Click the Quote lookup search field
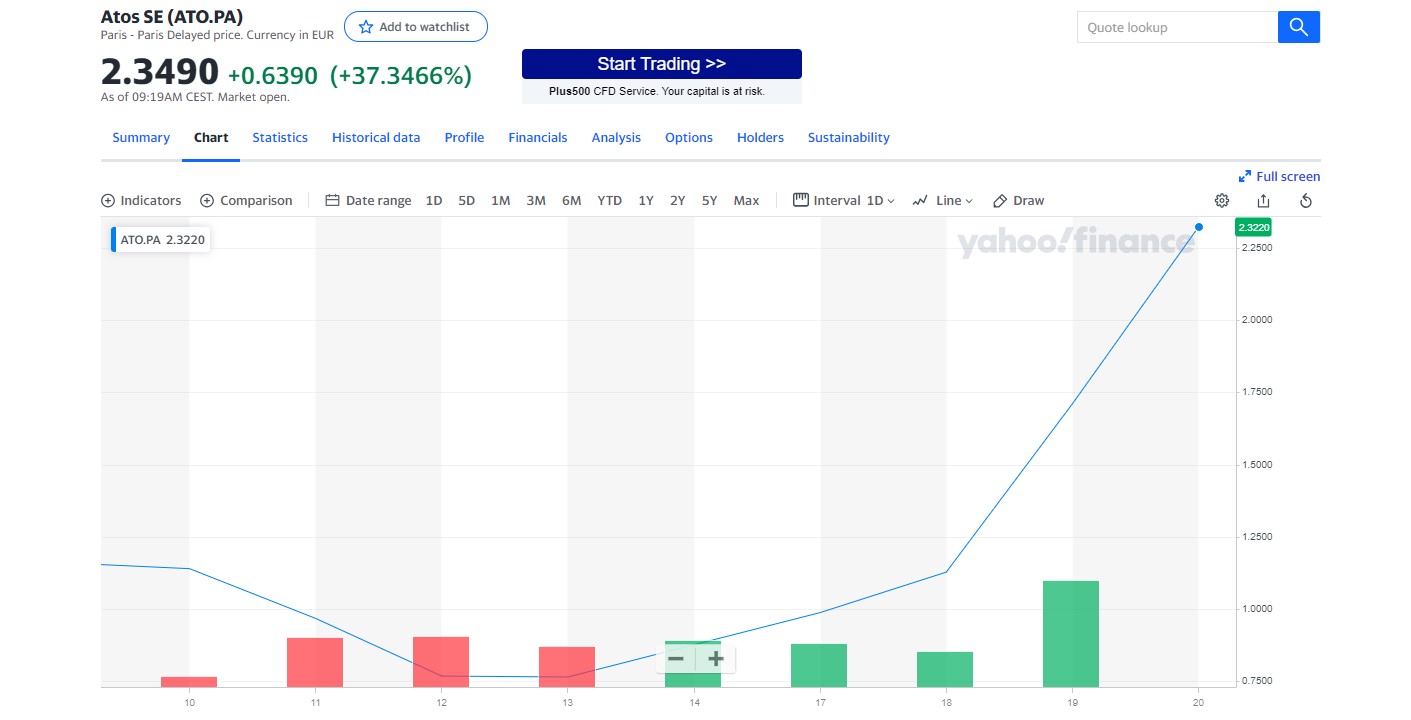This screenshot has height=720, width=1411. (1177, 27)
